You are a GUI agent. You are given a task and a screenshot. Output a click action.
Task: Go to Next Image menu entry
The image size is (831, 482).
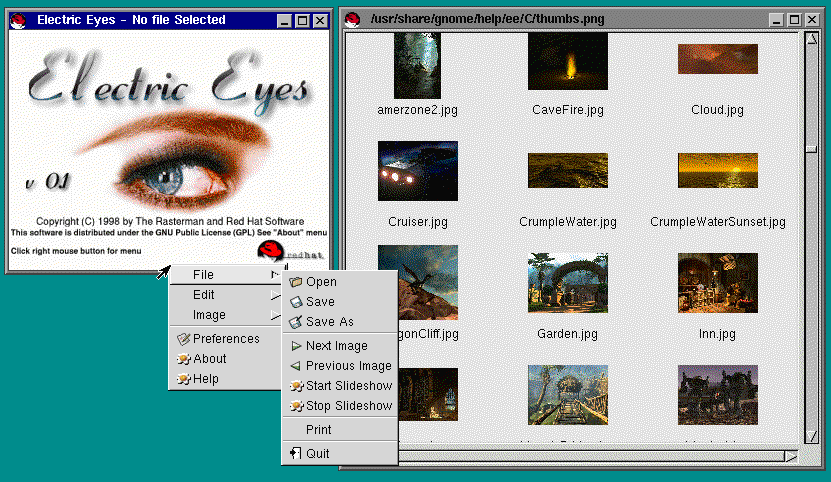(x=340, y=346)
